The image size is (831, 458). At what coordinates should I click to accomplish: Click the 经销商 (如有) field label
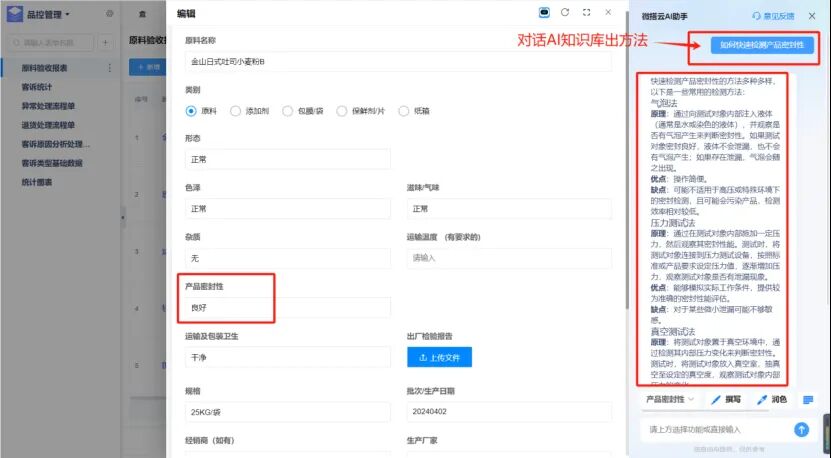(x=209, y=441)
